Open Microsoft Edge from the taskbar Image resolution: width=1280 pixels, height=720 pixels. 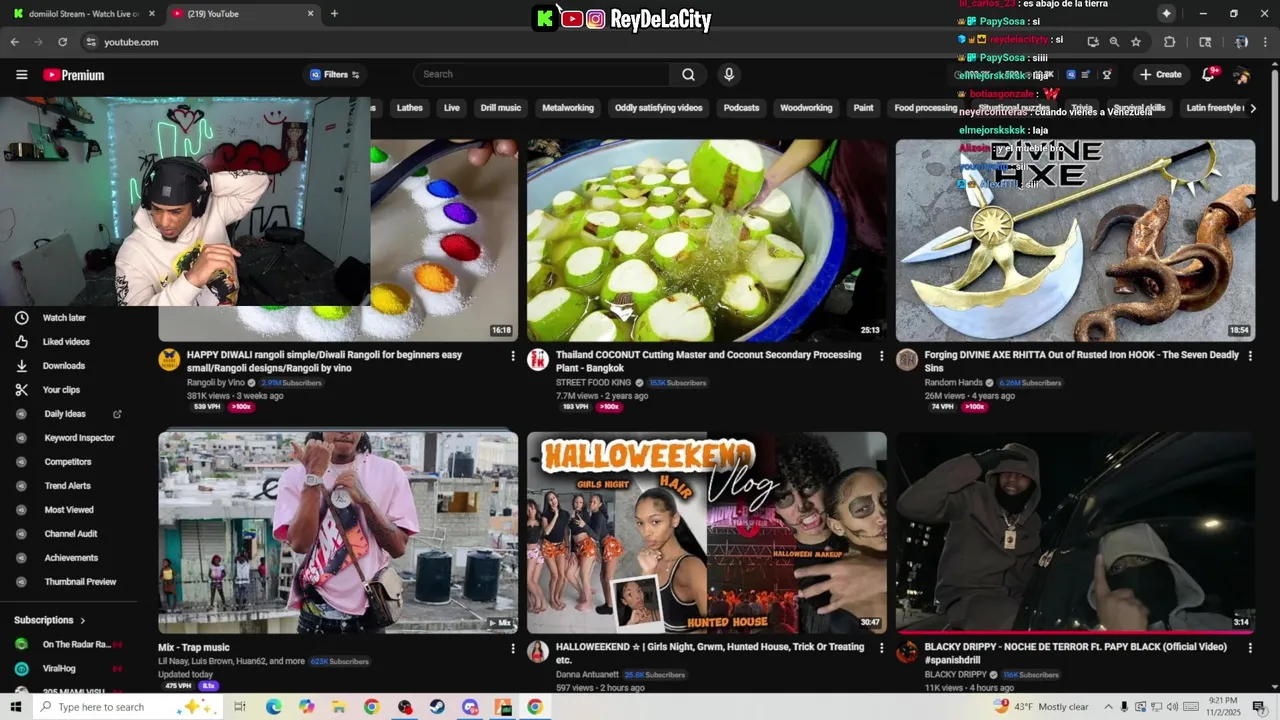(x=273, y=707)
